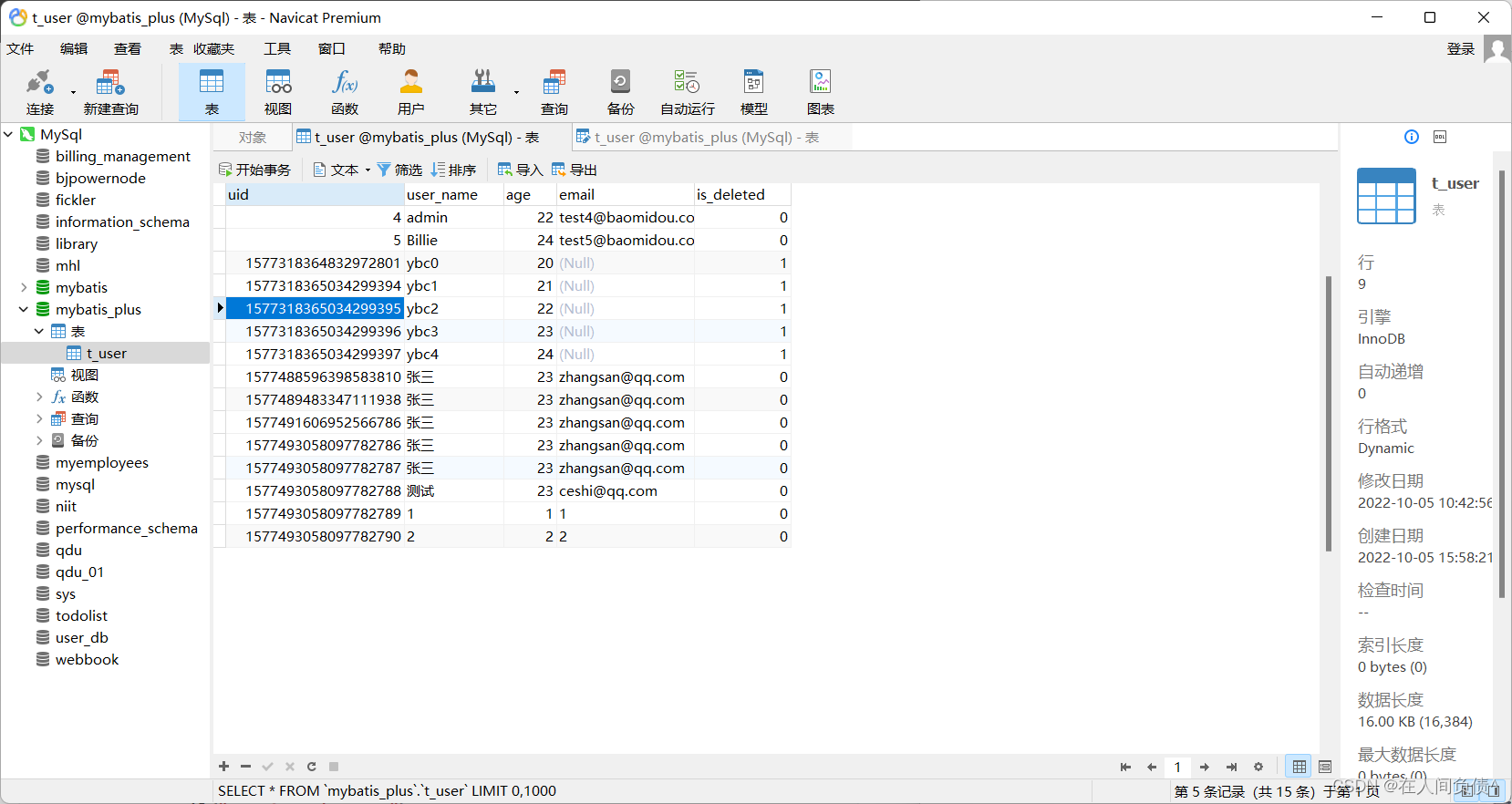Click the Import (导入) button

(x=520, y=170)
